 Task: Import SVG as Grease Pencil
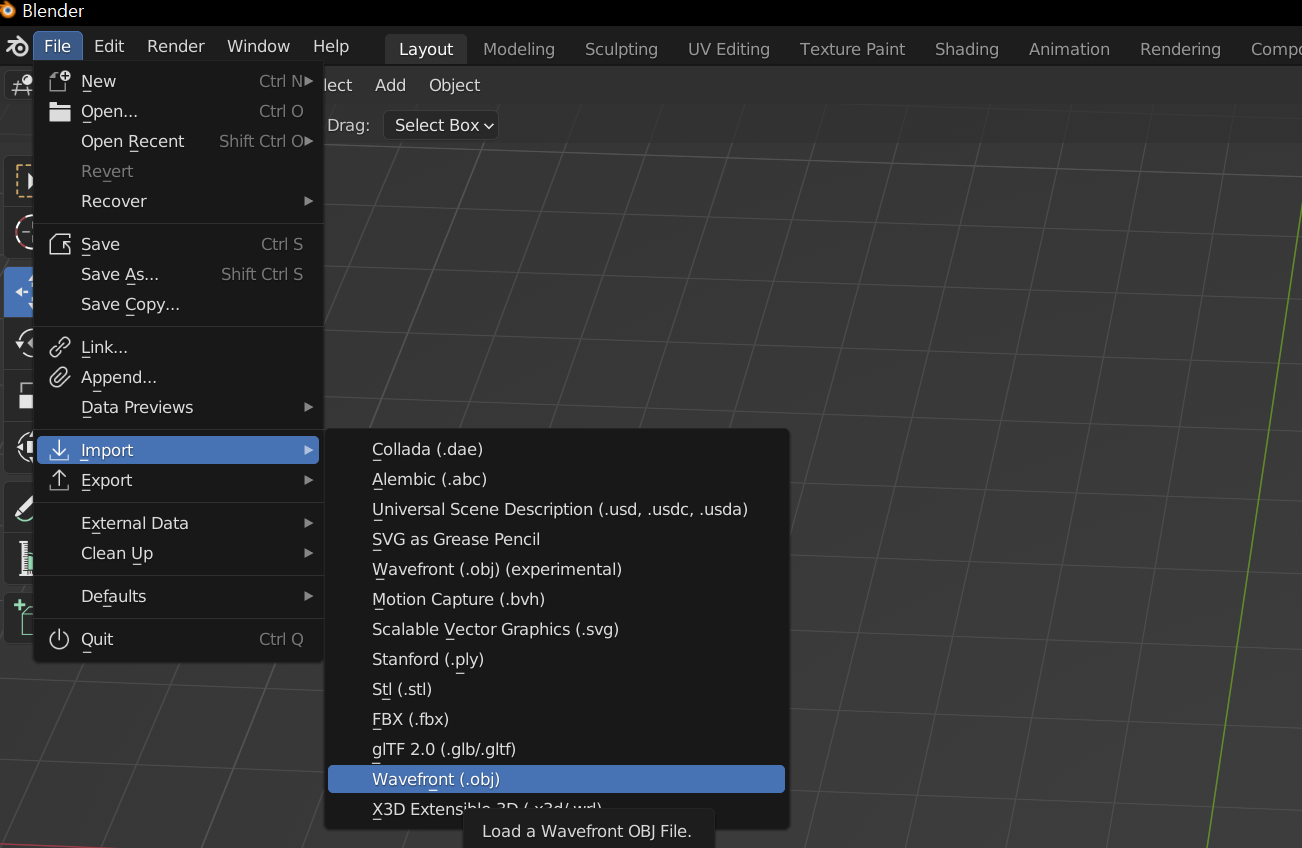[556, 539]
